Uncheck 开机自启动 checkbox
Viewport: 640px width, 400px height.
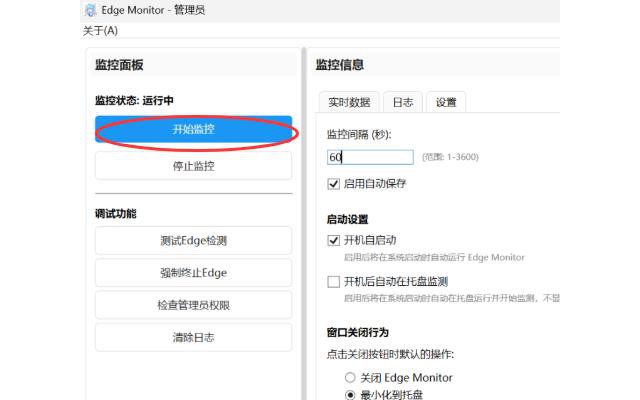coord(333,240)
